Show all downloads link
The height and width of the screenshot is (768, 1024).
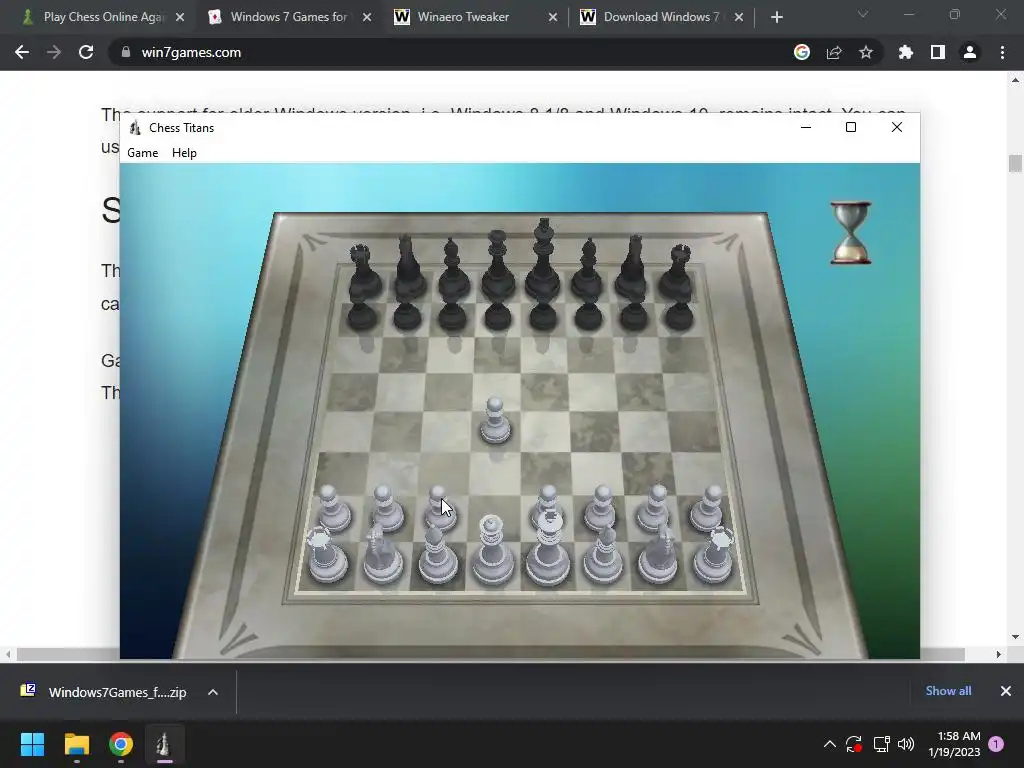(x=948, y=691)
